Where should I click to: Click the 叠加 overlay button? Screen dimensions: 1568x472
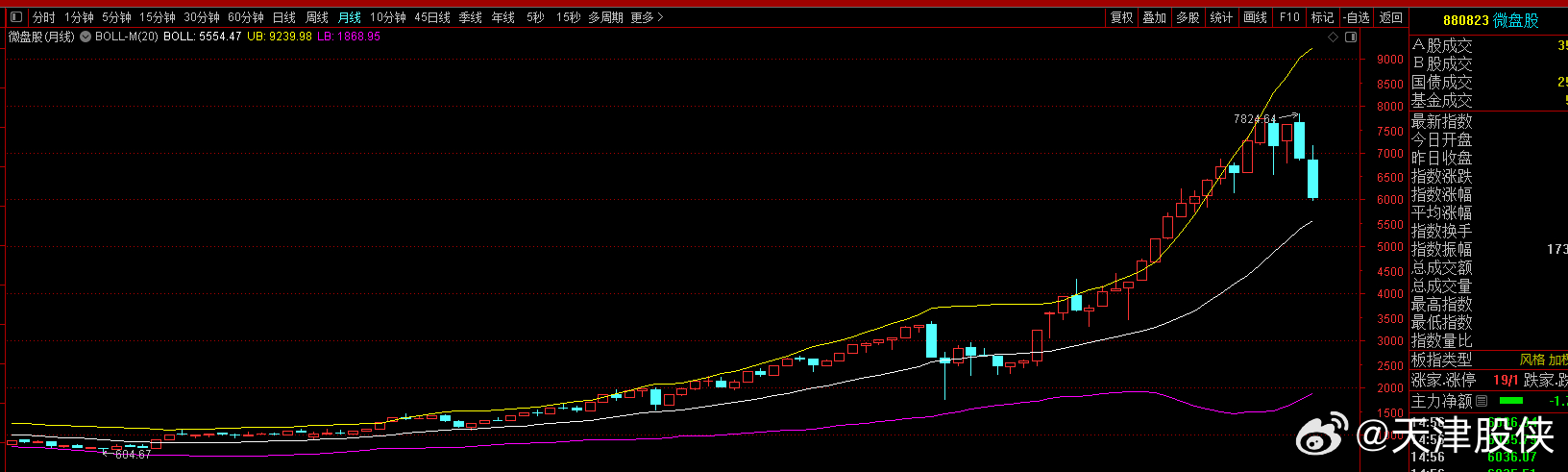tap(1154, 17)
